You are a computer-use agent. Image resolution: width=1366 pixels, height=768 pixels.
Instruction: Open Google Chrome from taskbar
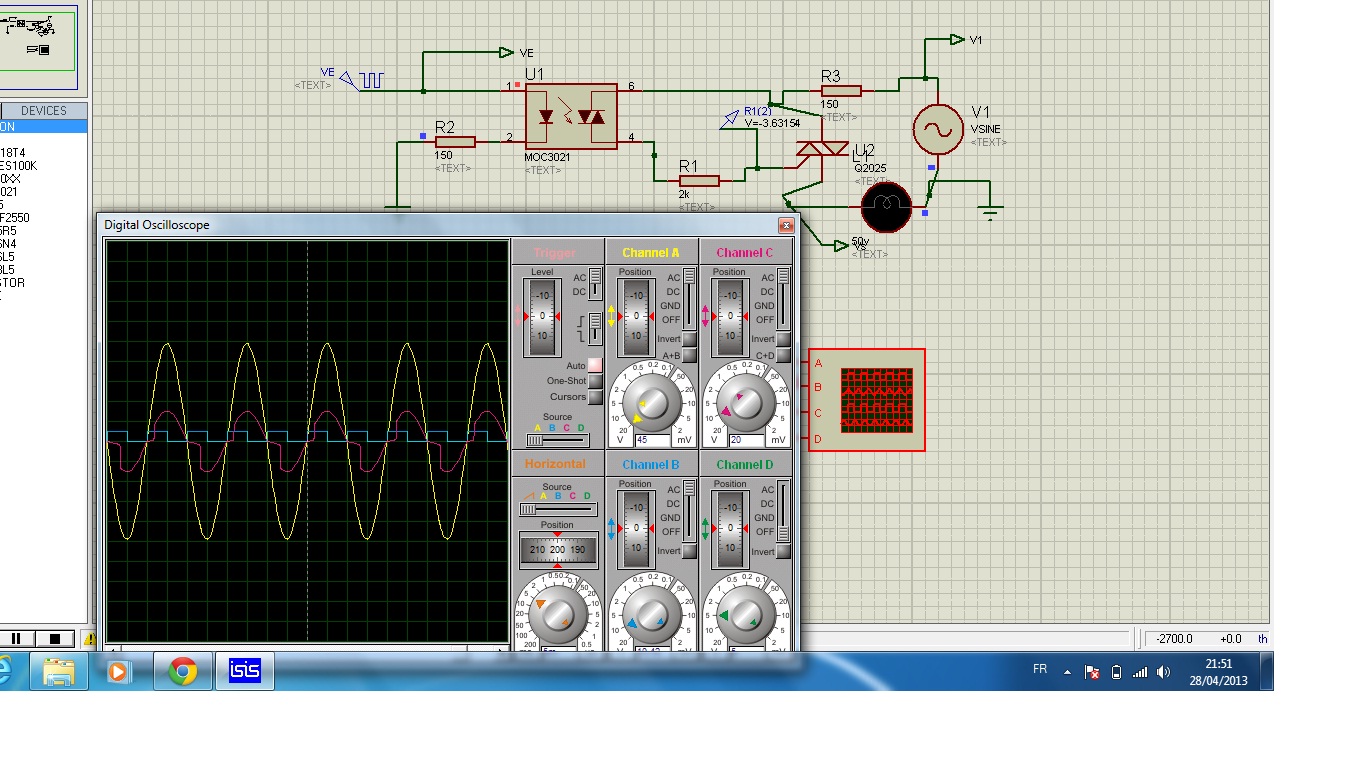pyautogui.click(x=182, y=671)
